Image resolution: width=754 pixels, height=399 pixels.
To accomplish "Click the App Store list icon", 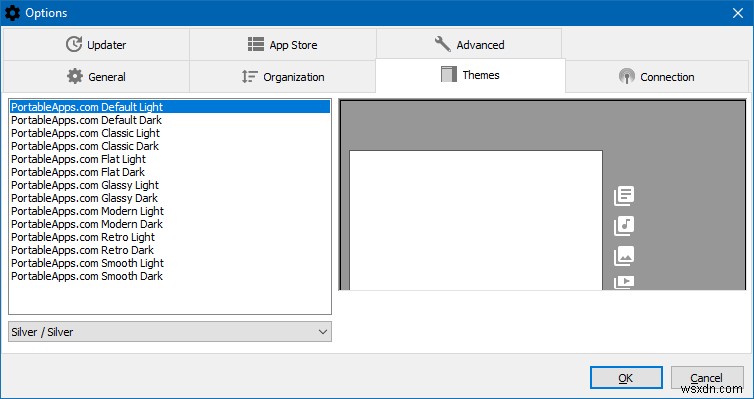I will pos(256,44).
